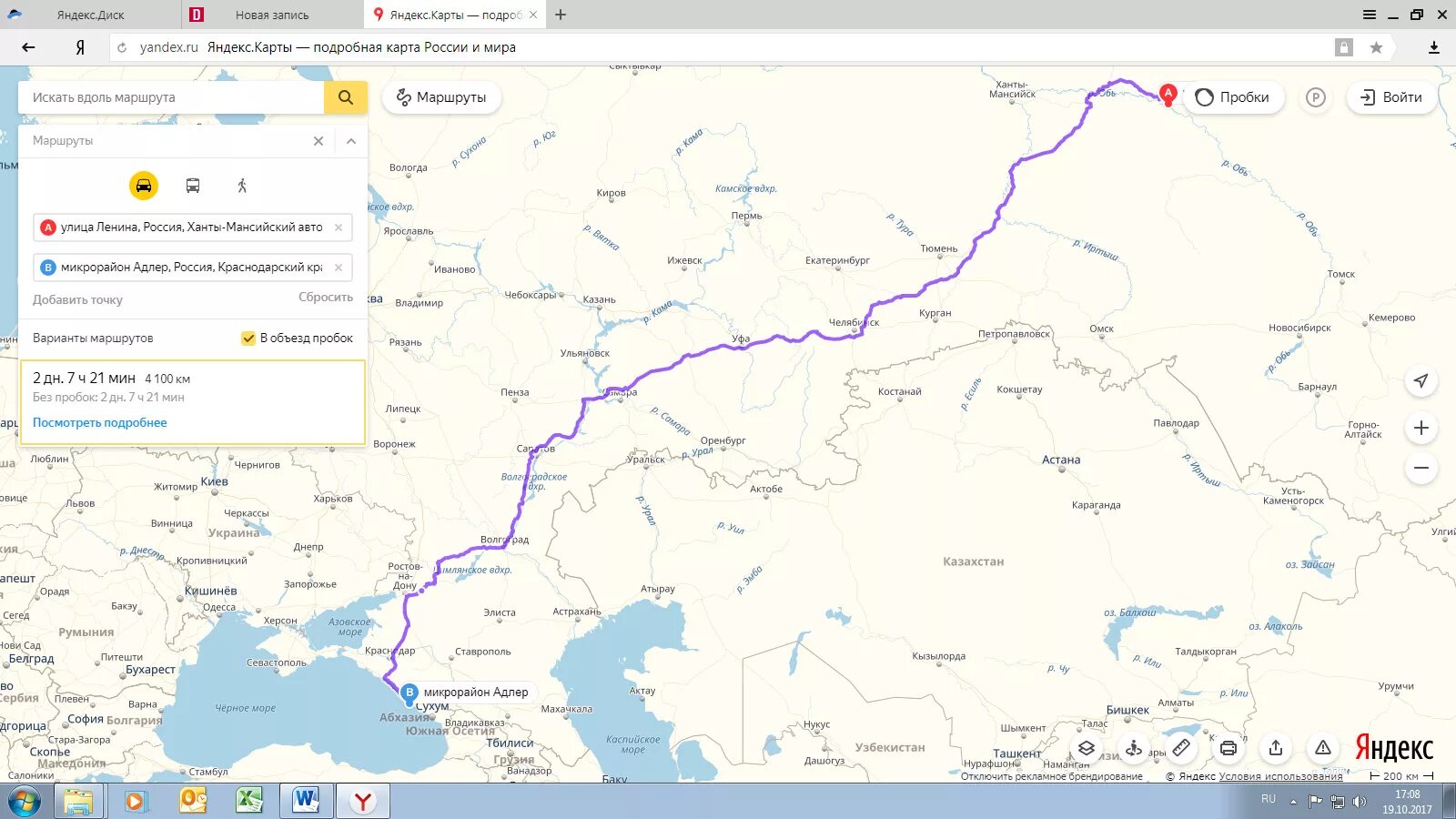
Task: Locate me with geolocation arrow icon
Action: (1421, 380)
